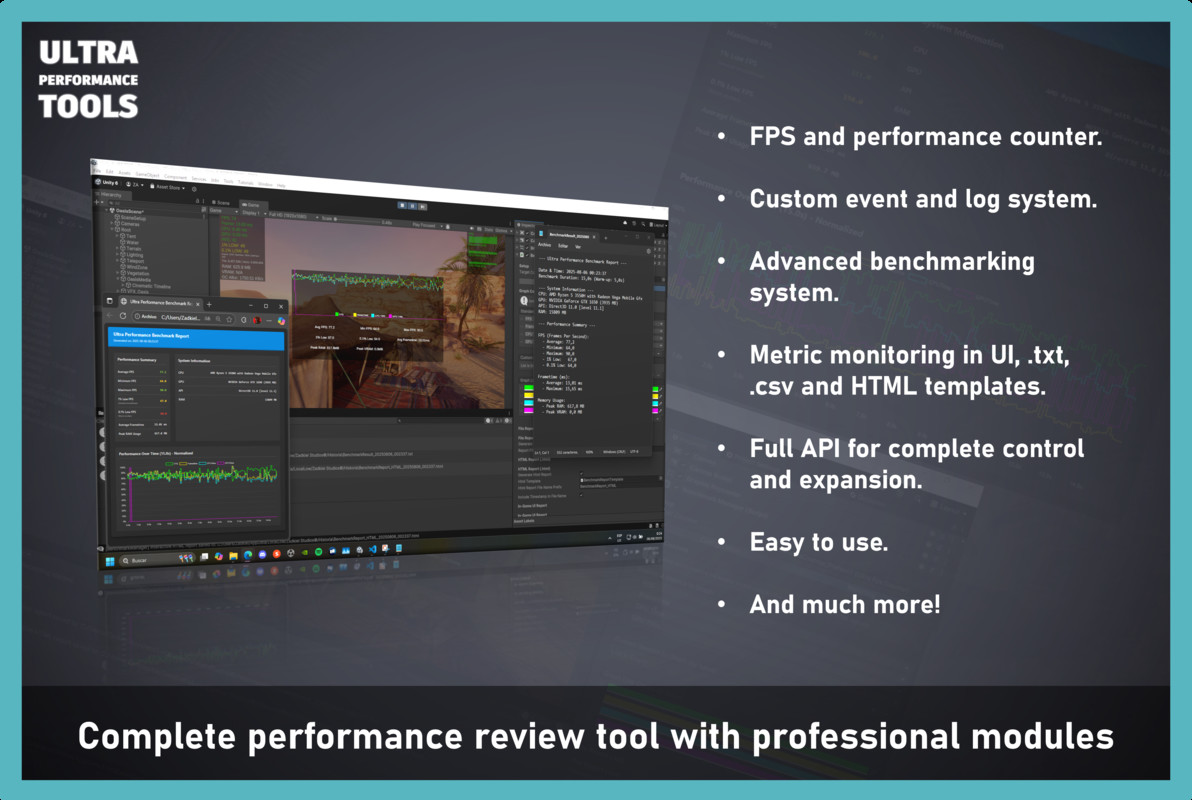The width and height of the screenshot is (1192, 800).
Task: Click the Game view Scale slider
Action: pos(357,220)
